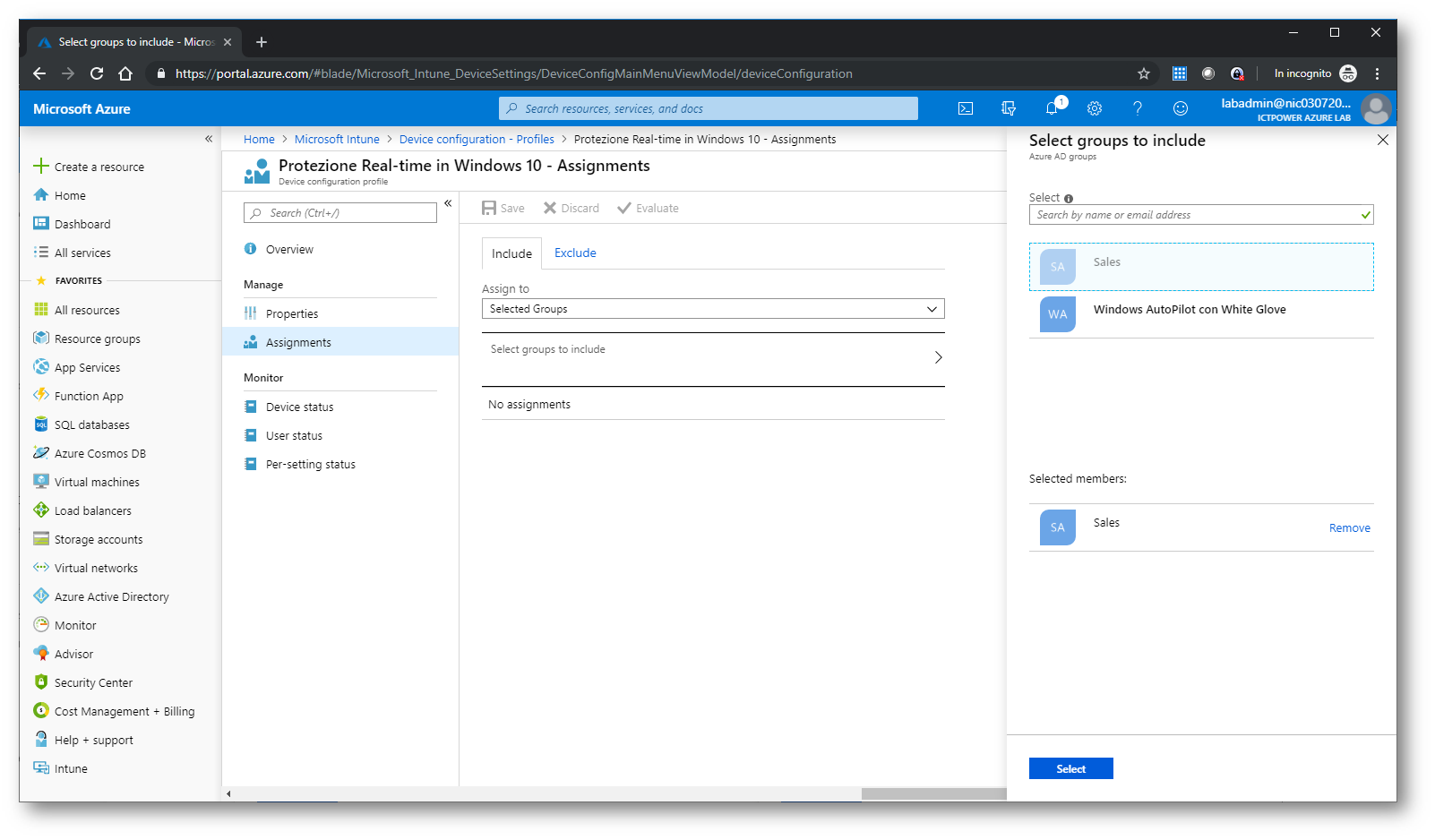Open Assignments in the Manage section

tap(340, 342)
